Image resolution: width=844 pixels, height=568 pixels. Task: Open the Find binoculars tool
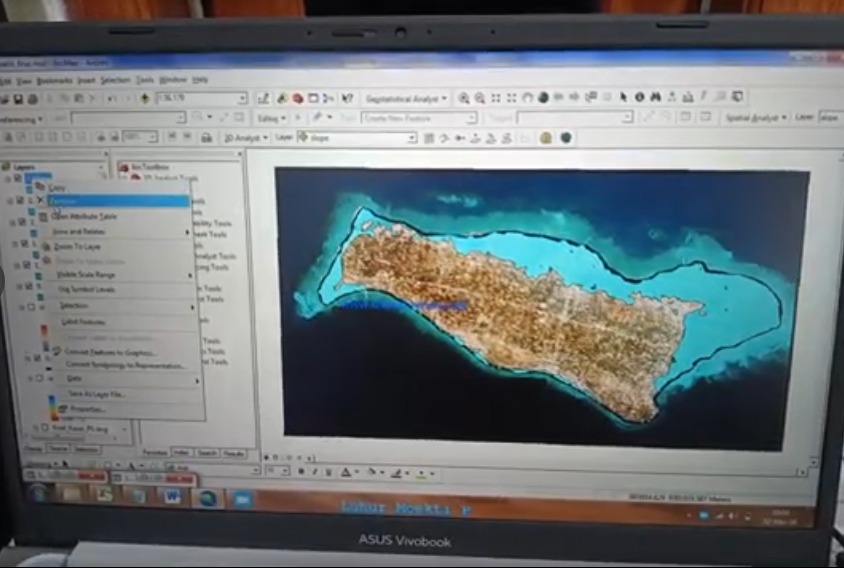click(656, 97)
